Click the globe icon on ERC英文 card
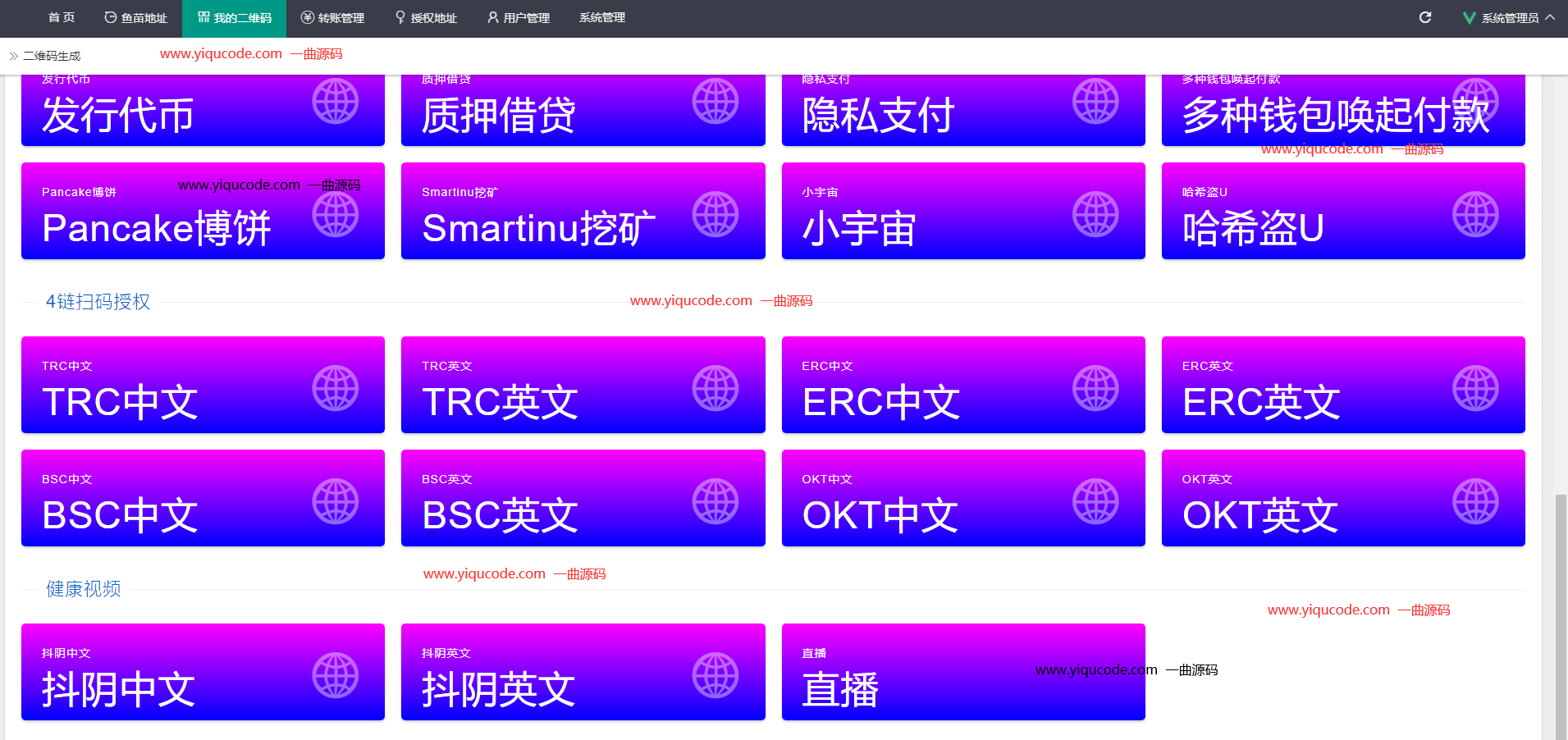Image resolution: width=1568 pixels, height=740 pixels. [1476, 388]
